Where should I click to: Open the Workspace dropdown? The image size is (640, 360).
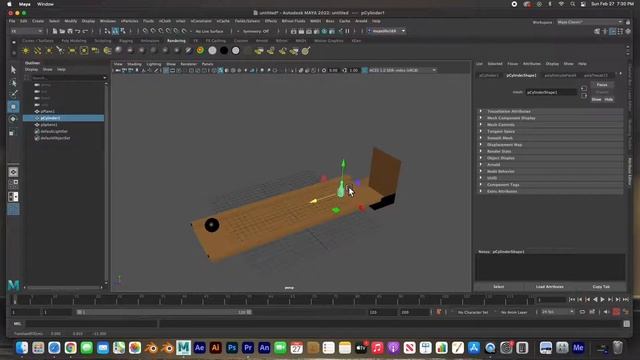point(590,22)
